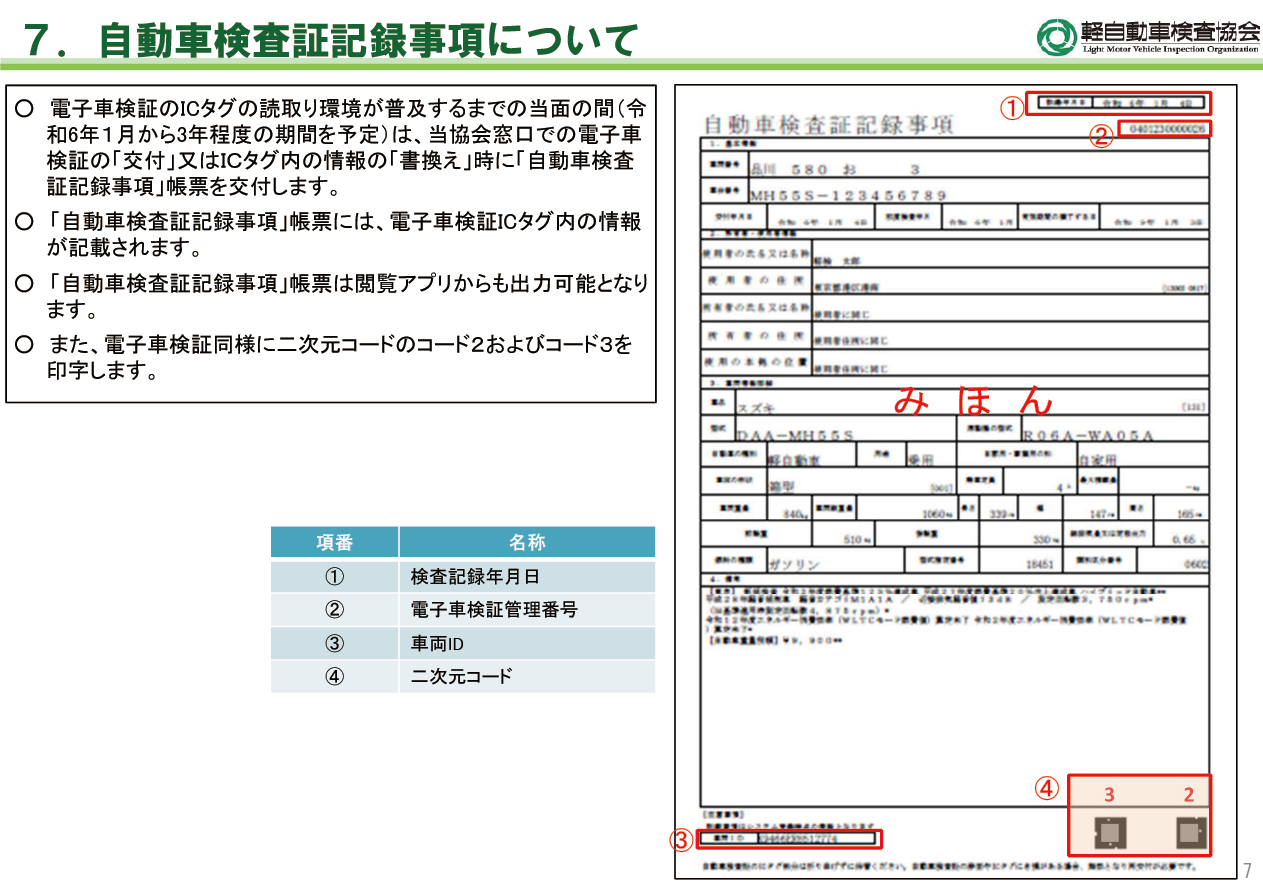Select the bullet paragraph starting 電子車検証のICタグの読取り環境
The height and width of the screenshot is (893, 1263).
[x=331, y=147]
